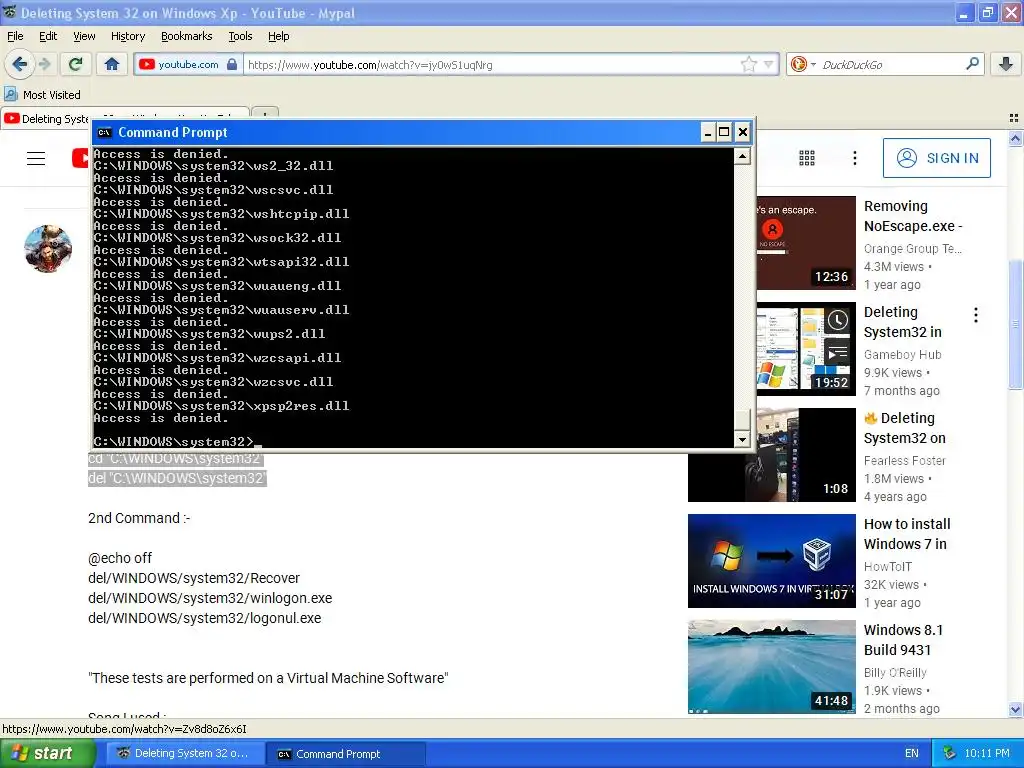
Task: Click the Orange Group channel name
Action: [x=912, y=249]
